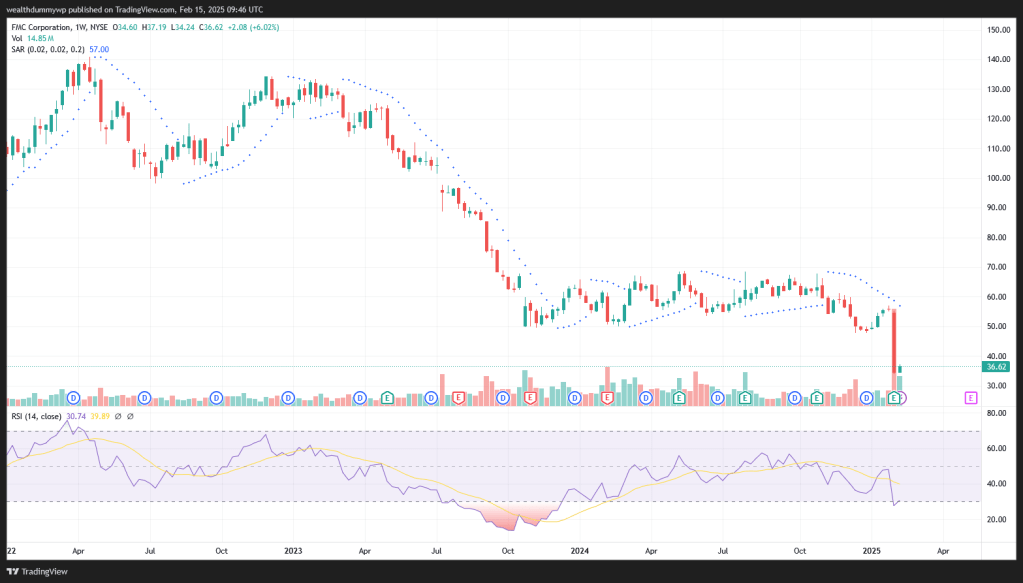Select the 2025 label on time axis
Image resolution: width=1023 pixels, height=583 pixels.
point(872,551)
